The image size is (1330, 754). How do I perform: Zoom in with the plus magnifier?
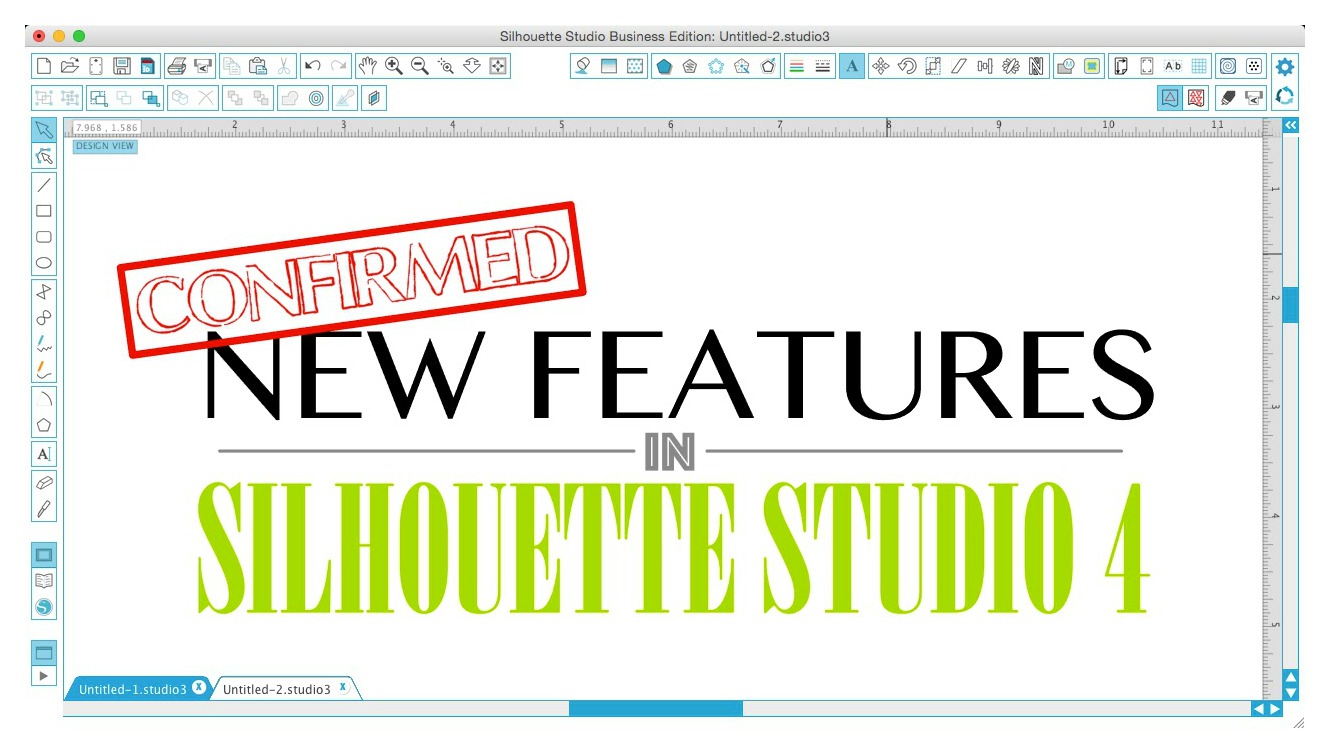394,66
